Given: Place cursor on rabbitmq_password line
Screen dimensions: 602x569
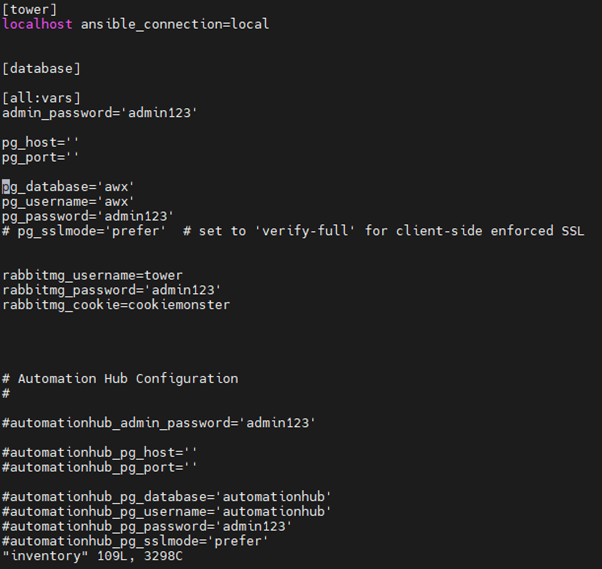Looking at the screenshot, I should tap(111, 290).
